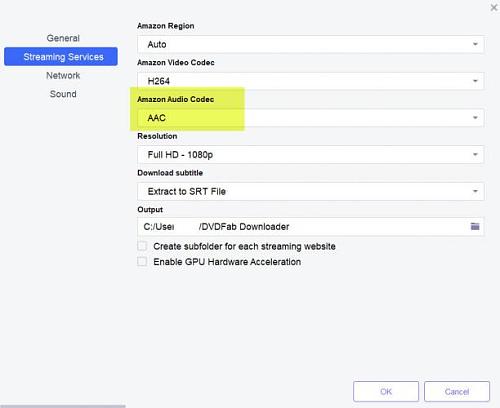
Task: Open the Amazon Region combo box showing Auto
Action: coord(310,44)
